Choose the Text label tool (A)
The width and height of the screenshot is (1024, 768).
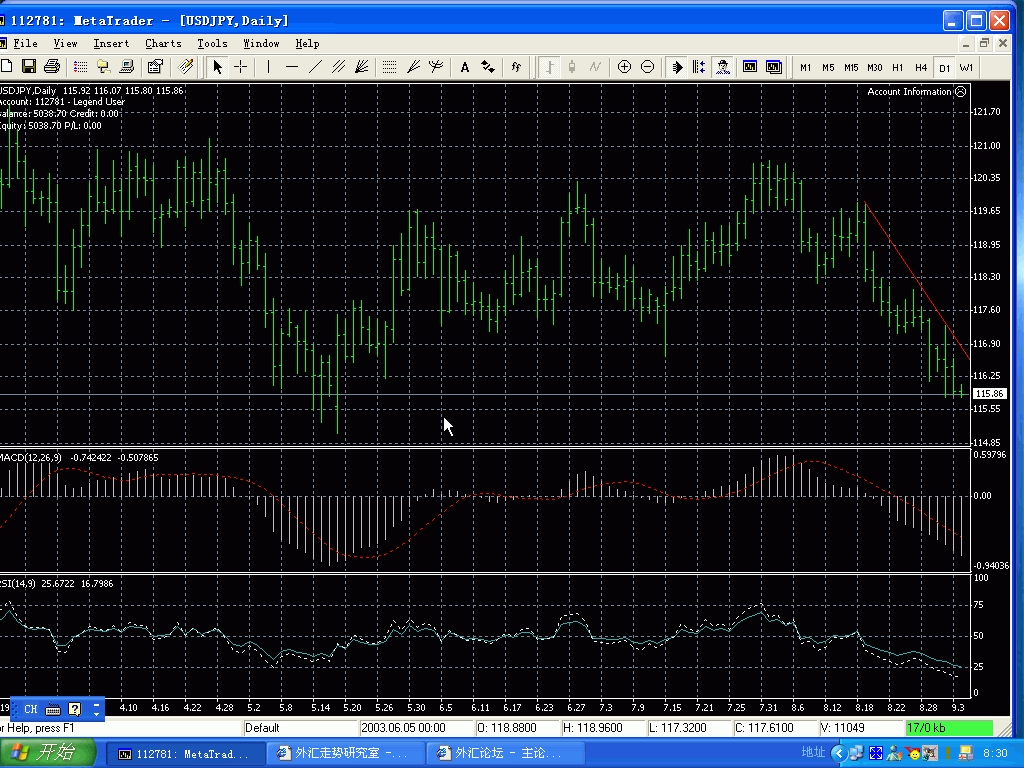[x=464, y=67]
